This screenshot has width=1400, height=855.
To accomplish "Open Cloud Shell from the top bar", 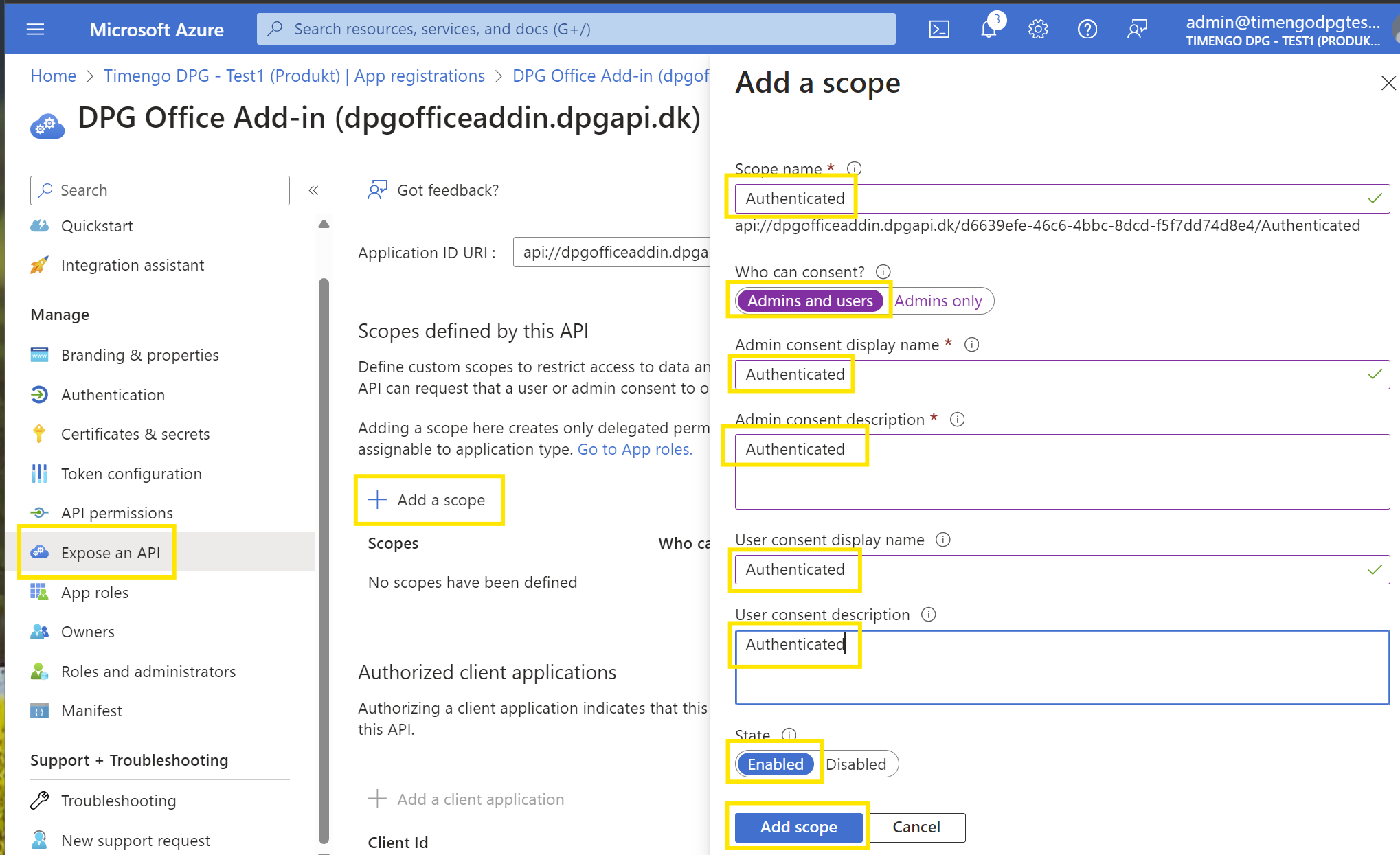I will pyautogui.click(x=938, y=30).
